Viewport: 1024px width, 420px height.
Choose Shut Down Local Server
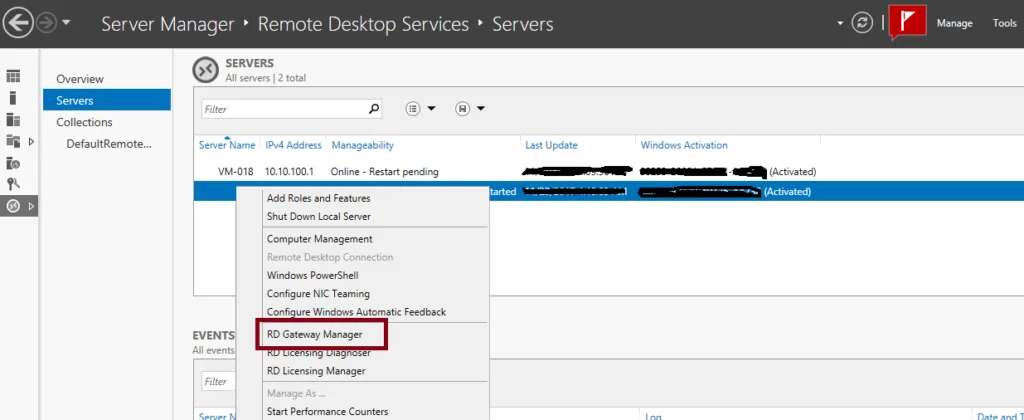pos(319,216)
